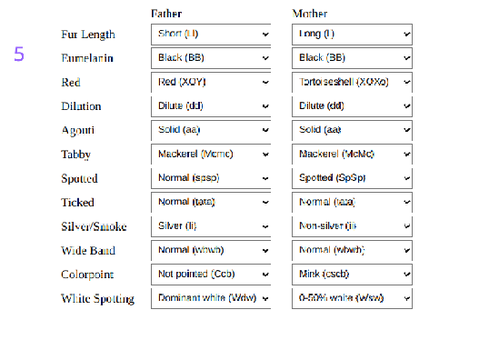This screenshot has width=479, height=360.
Task: Expand Mother Tabby Mackerel (McMc) dropdown
Action: coord(352,154)
